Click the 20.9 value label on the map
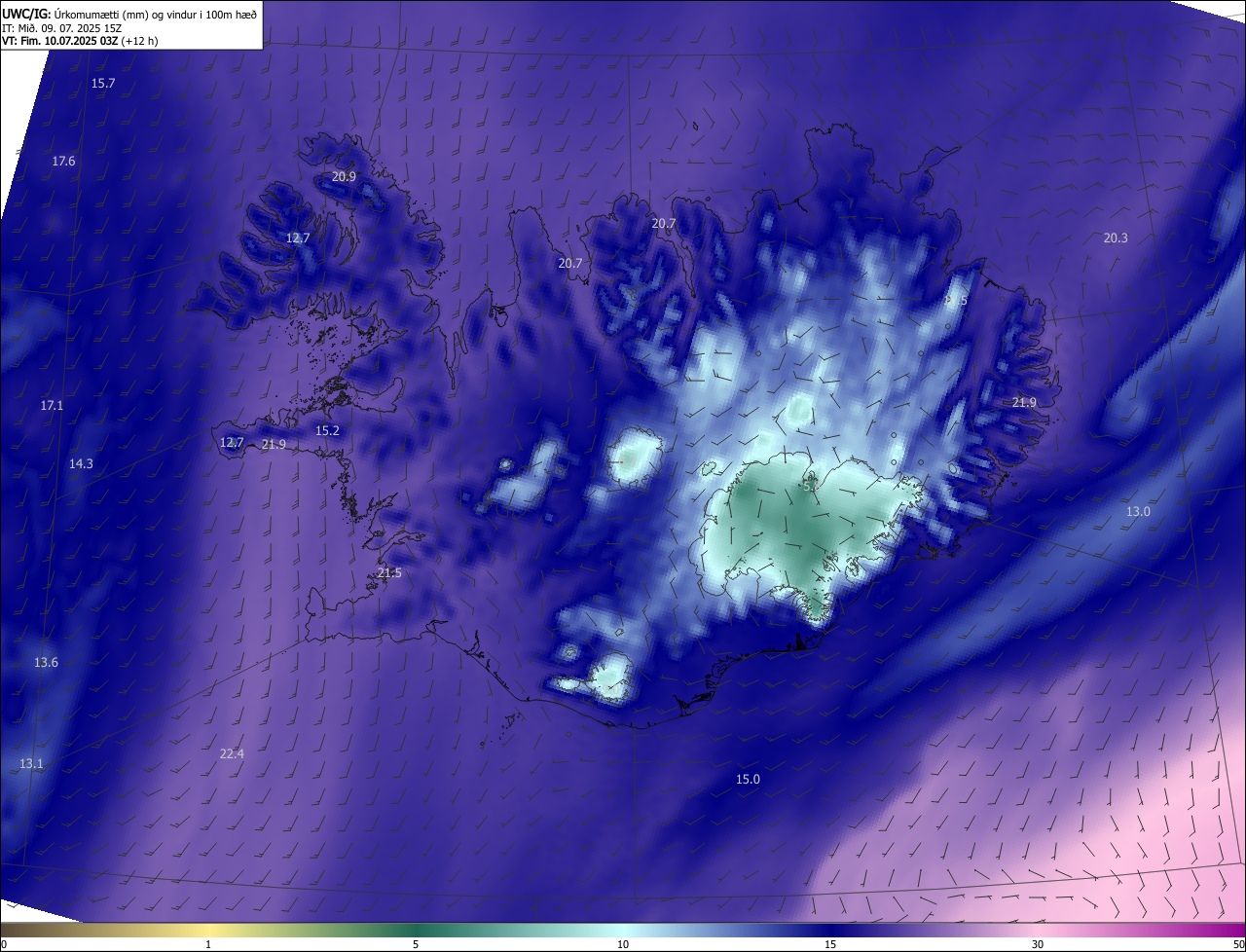The height and width of the screenshot is (952, 1246). pos(344,176)
